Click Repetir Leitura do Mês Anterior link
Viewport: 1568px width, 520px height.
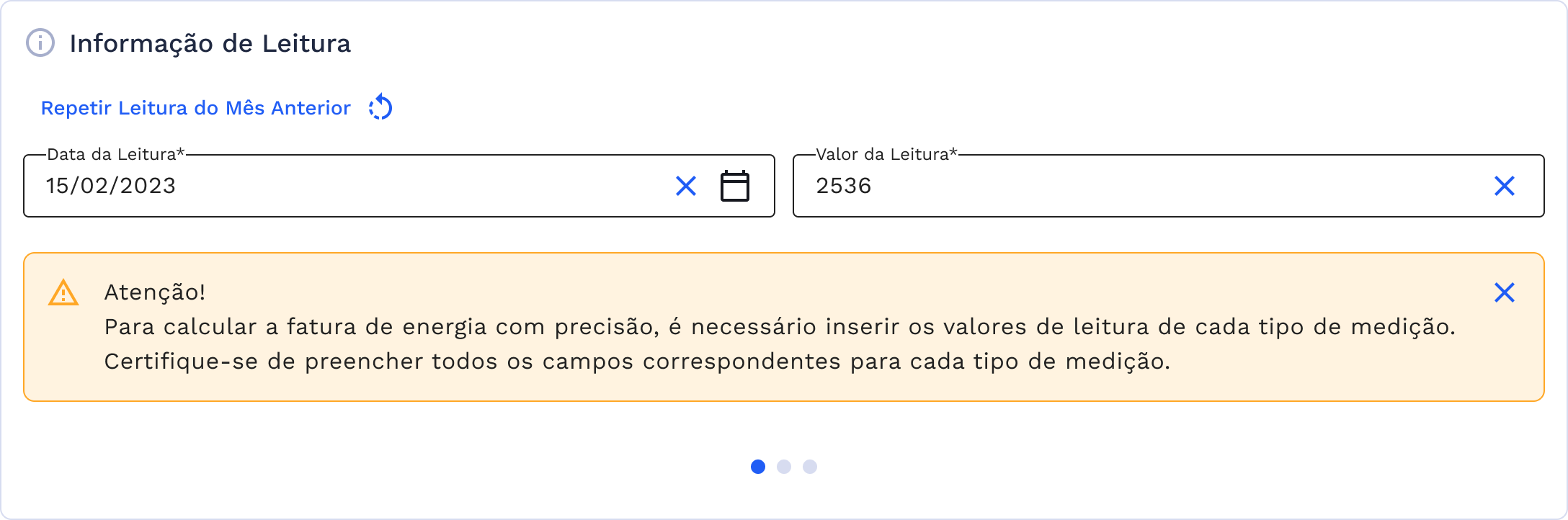pos(195,107)
